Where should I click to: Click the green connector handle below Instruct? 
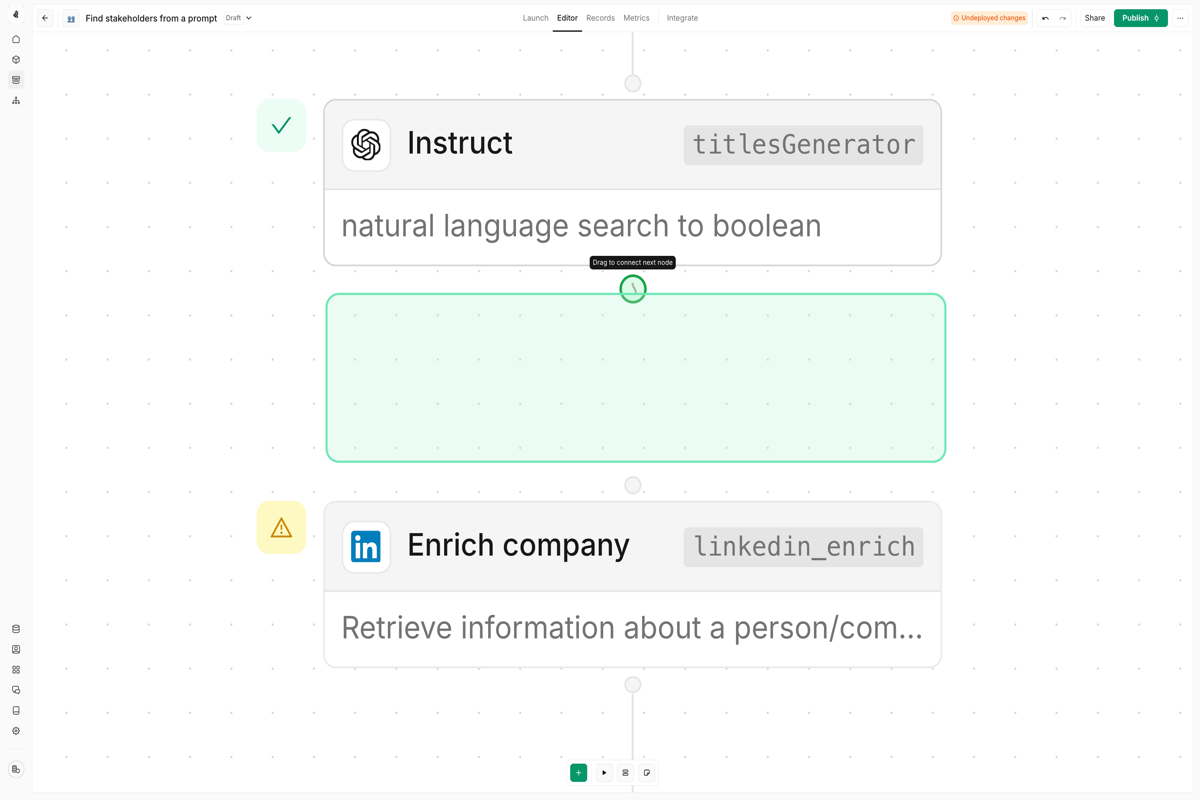click(633, 289)
